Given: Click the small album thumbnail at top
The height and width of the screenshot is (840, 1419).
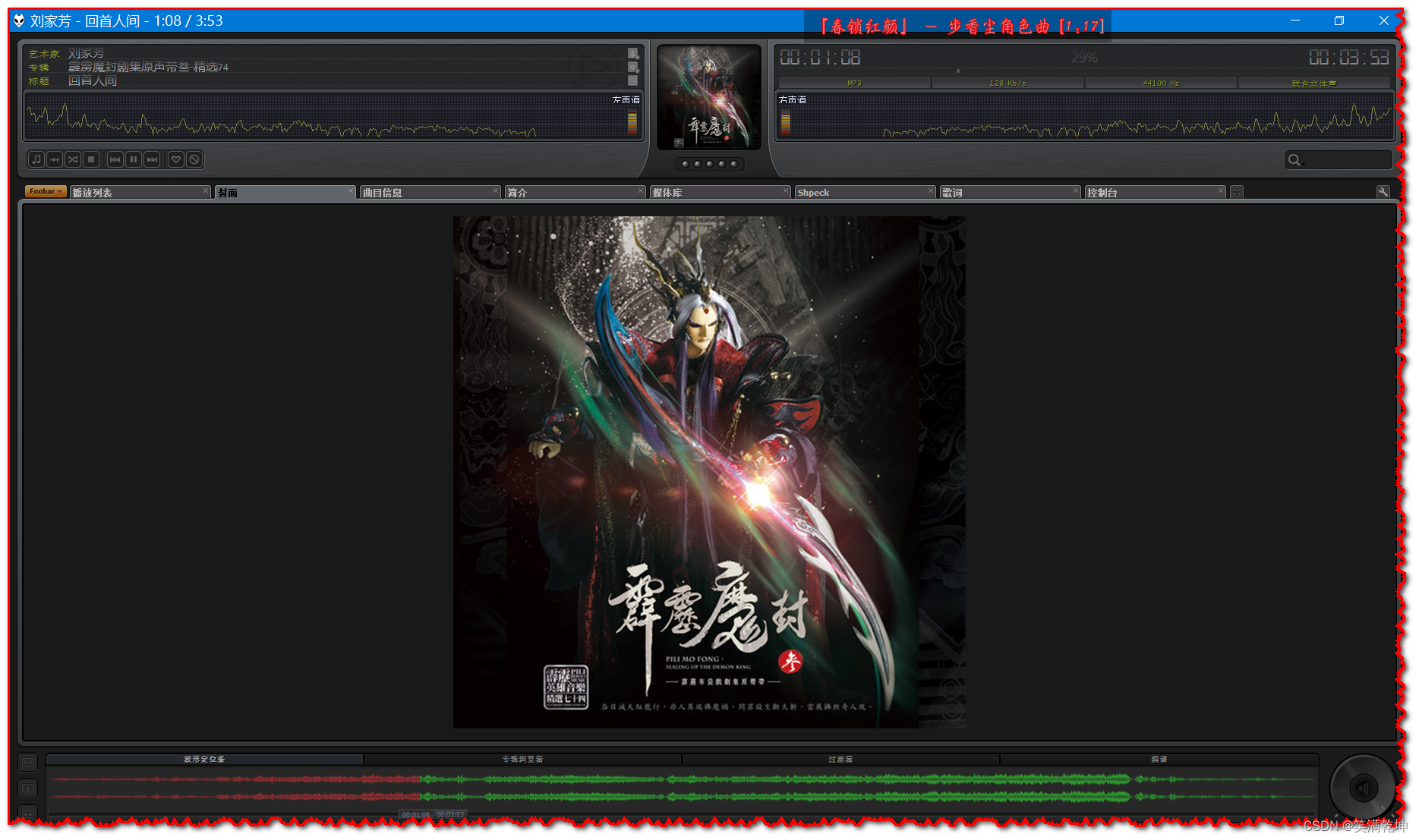Looking at the screenshot, I should [709, 97].
